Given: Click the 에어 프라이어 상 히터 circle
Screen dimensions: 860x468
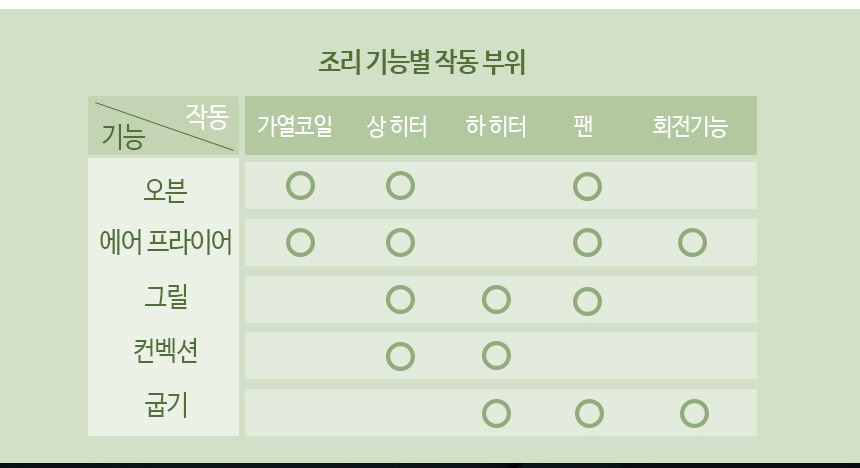Looking at the screenshot, I should coord(400,242).
